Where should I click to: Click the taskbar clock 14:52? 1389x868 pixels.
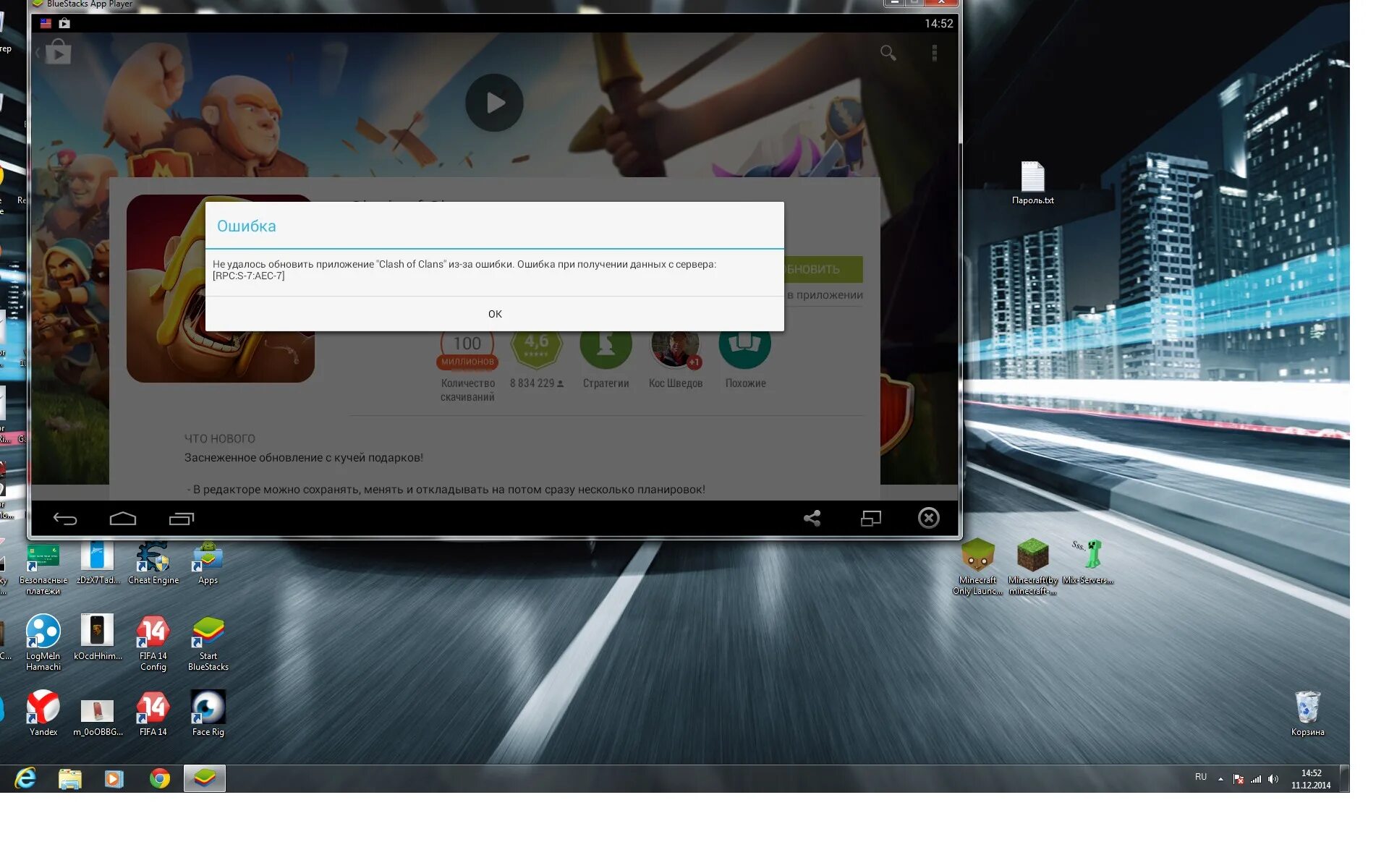[1311, 779]
